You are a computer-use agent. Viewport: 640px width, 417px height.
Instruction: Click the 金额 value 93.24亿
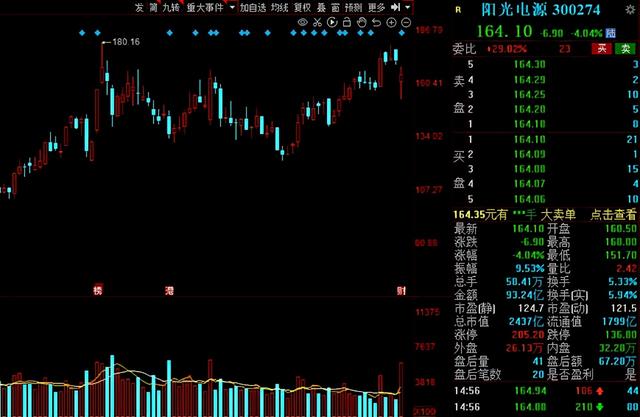tap(524, 295)
